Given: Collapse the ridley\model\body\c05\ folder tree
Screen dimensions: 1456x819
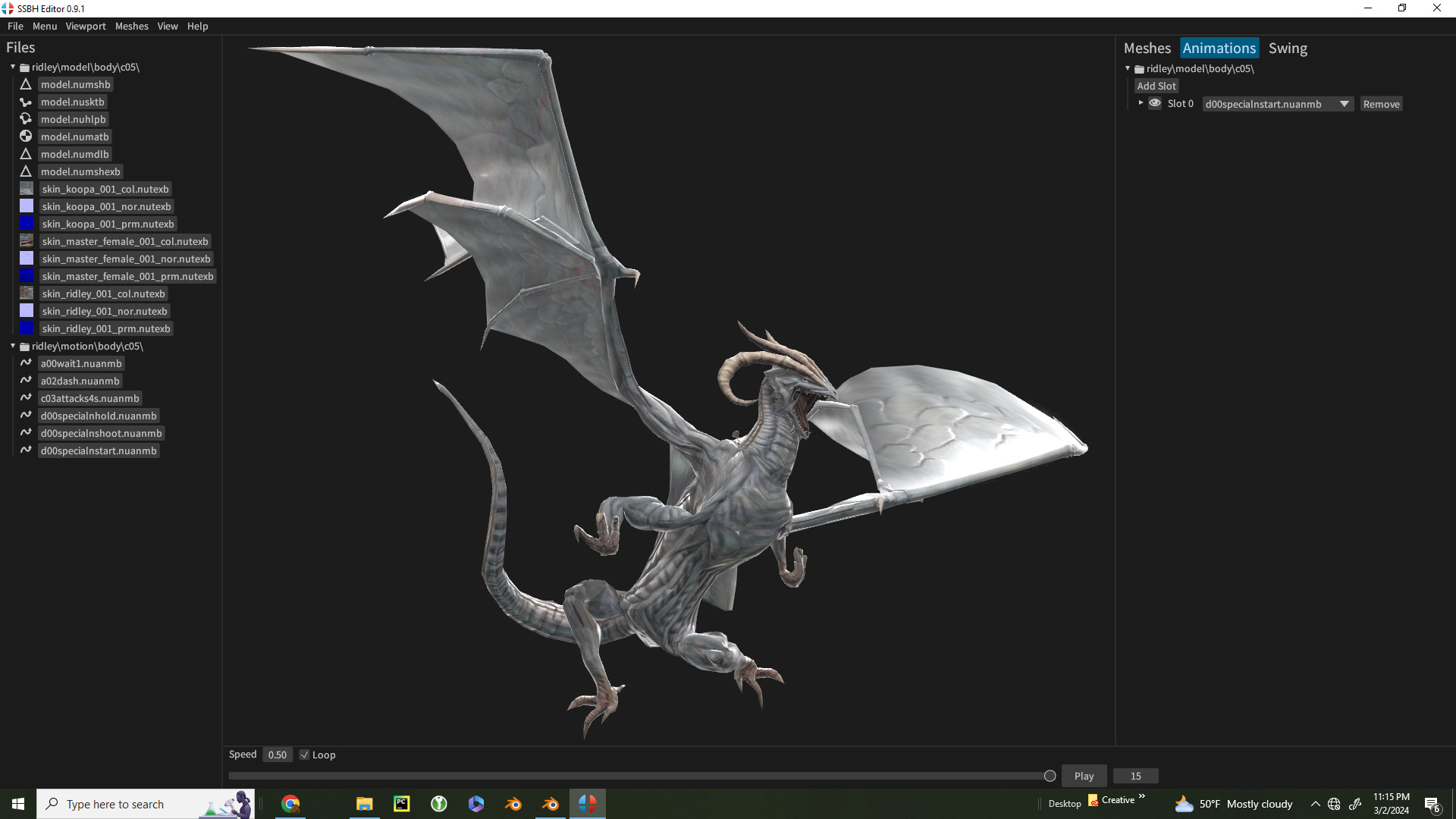Looking at the screenshot, I should pos(12,67).
